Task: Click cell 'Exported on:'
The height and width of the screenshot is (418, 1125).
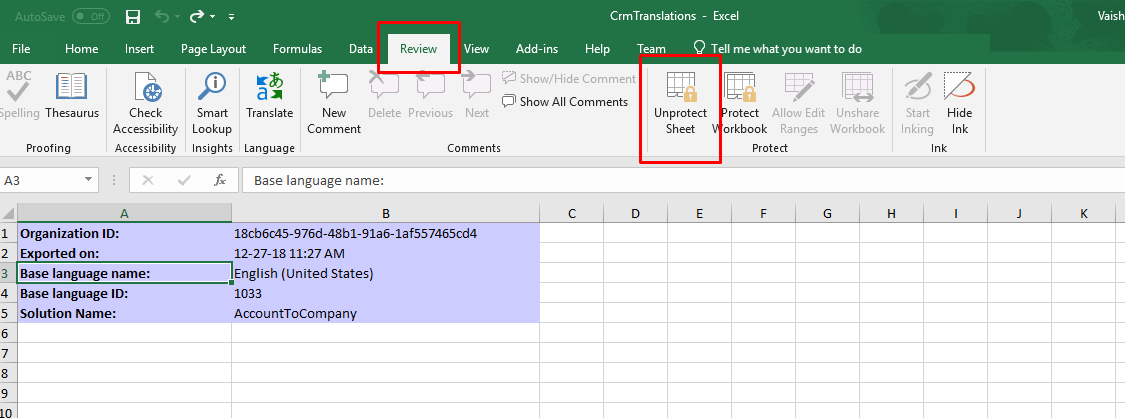Action: click(x=124, y=253)
